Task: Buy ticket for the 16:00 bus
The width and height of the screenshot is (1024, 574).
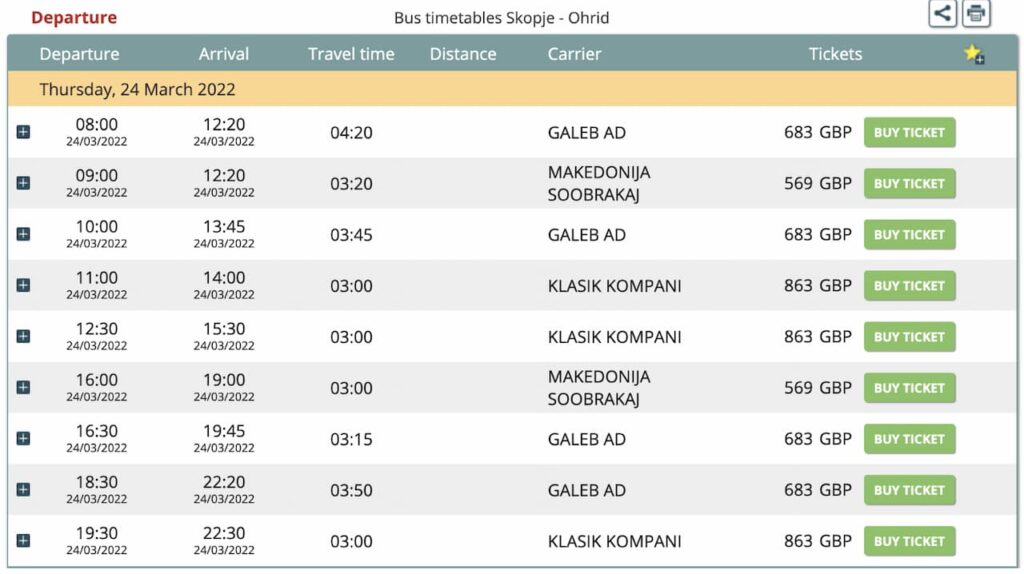Action: pos(909,388)
